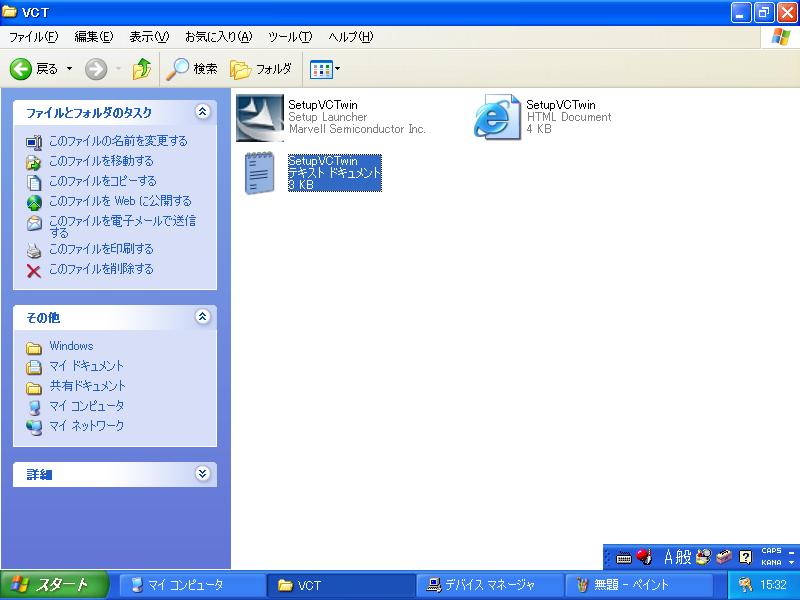Collapse the その他 panel
Viewport: 800px width, 600px height.
203,317
